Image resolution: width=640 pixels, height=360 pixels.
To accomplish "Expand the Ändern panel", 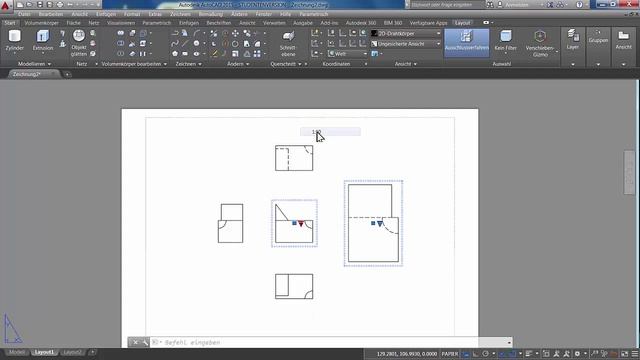I will (238, 64).
